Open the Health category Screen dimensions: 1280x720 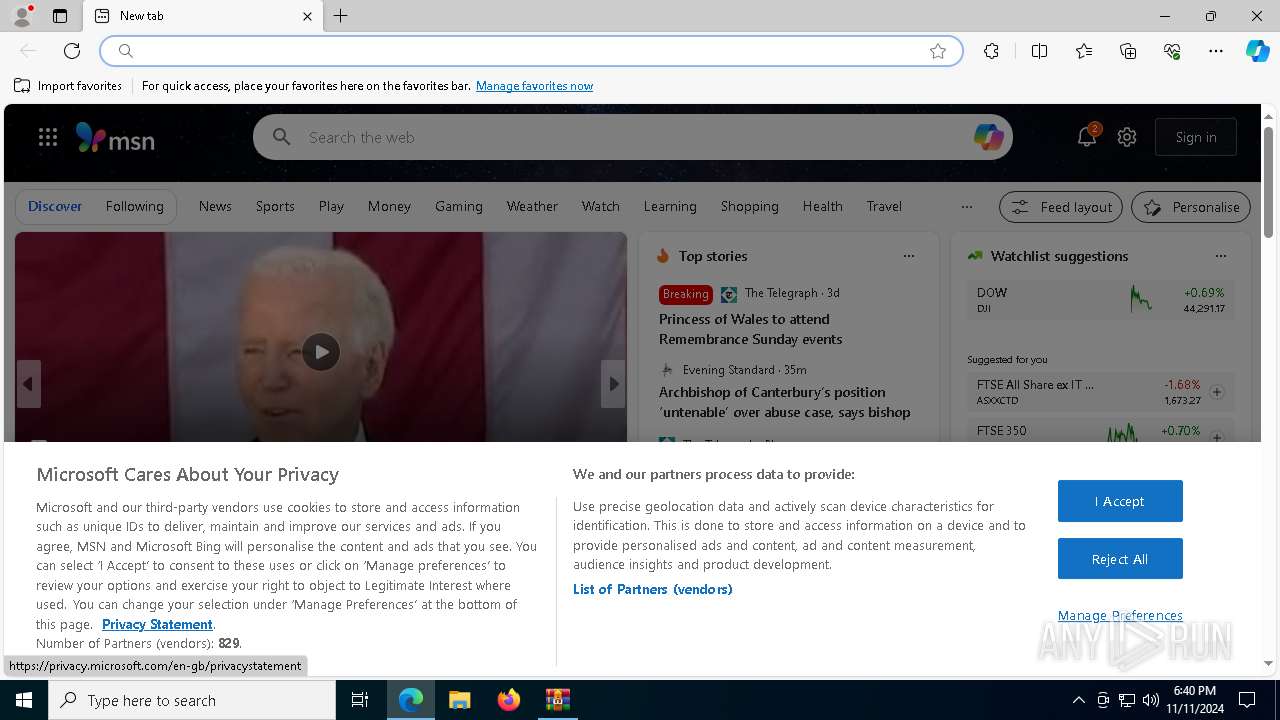click(822, 206)
